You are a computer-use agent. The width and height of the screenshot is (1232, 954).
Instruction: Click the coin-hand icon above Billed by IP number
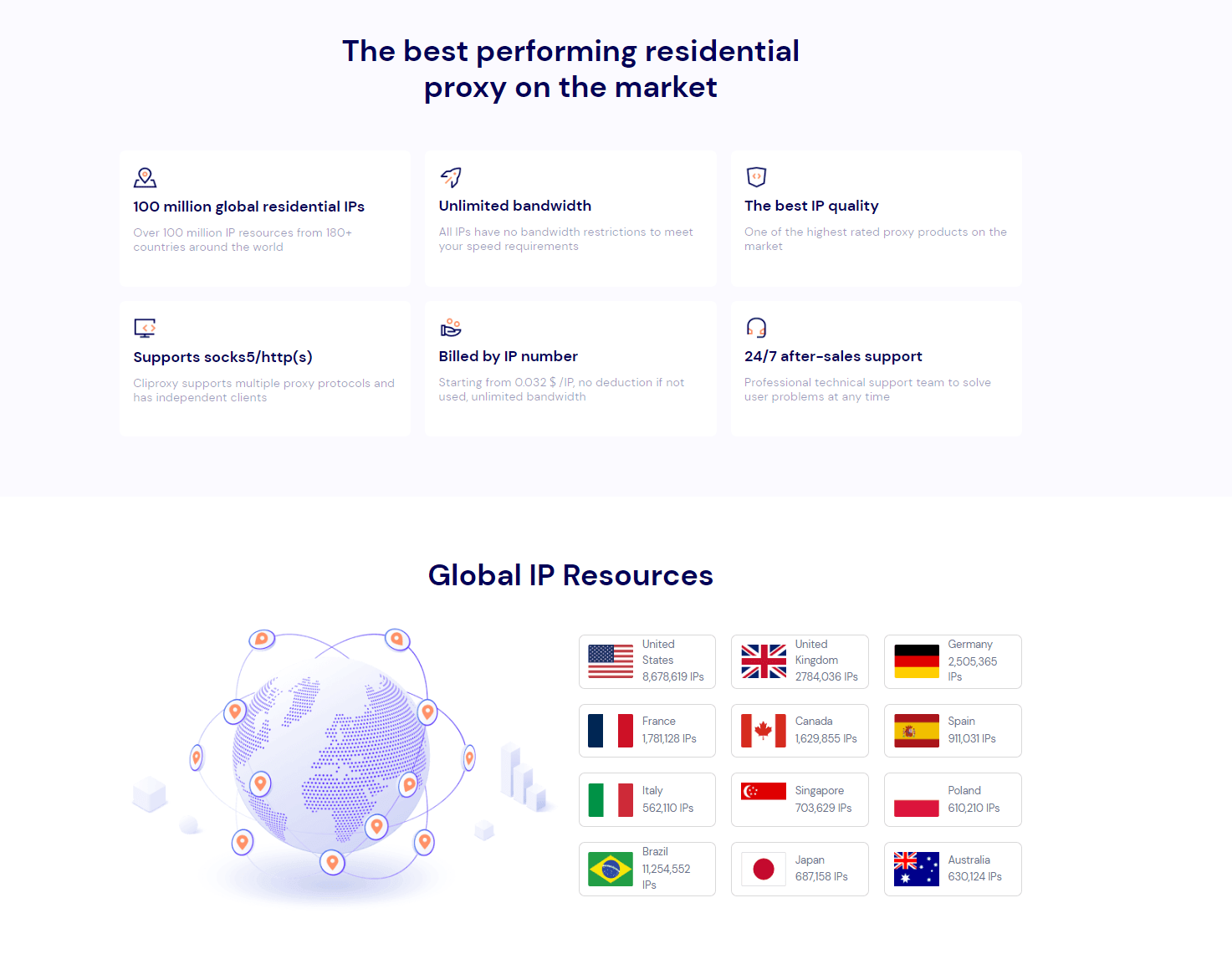point(450,328)
